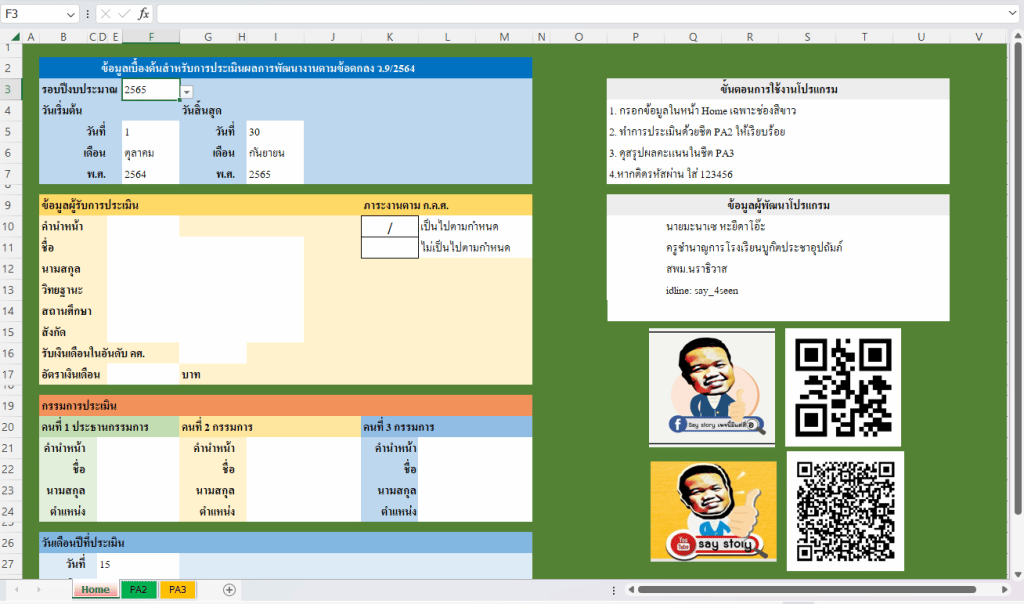Click text หากติดรหัสผ่าน ใส่ 123456
1024x604 pixels.
(671, 174)
